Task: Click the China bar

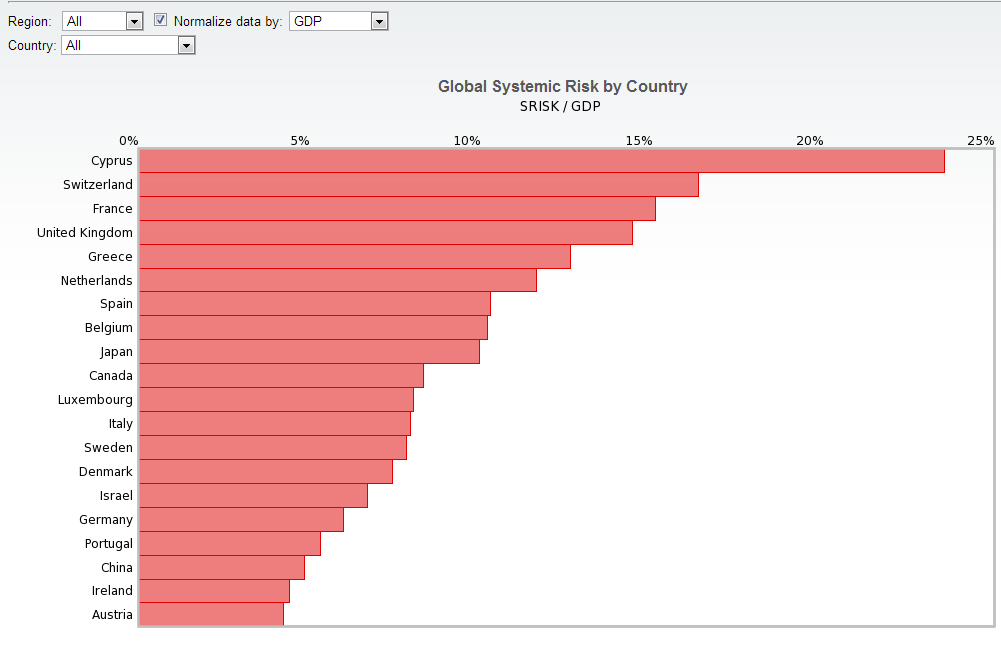Action: pos(221,568)
